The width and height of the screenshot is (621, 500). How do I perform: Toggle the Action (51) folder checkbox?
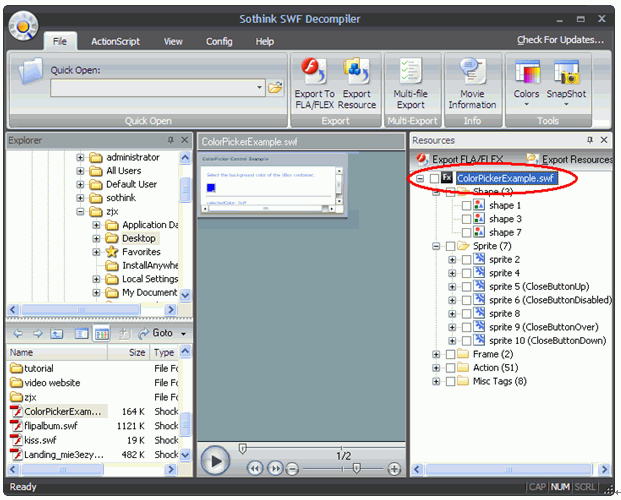(x=451, y=368)
